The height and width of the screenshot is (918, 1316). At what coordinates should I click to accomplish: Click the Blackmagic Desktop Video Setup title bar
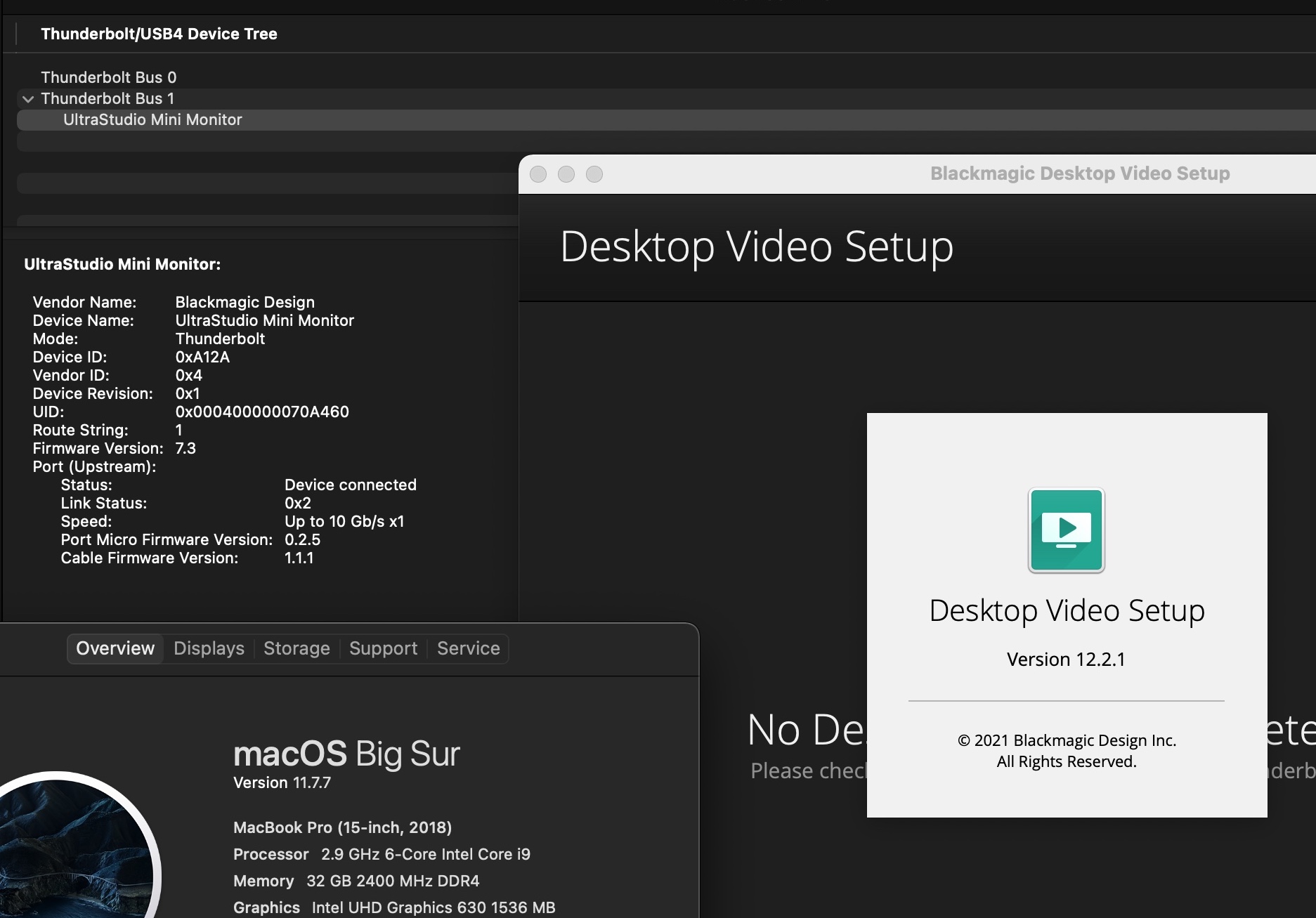(x=917, y=173)
